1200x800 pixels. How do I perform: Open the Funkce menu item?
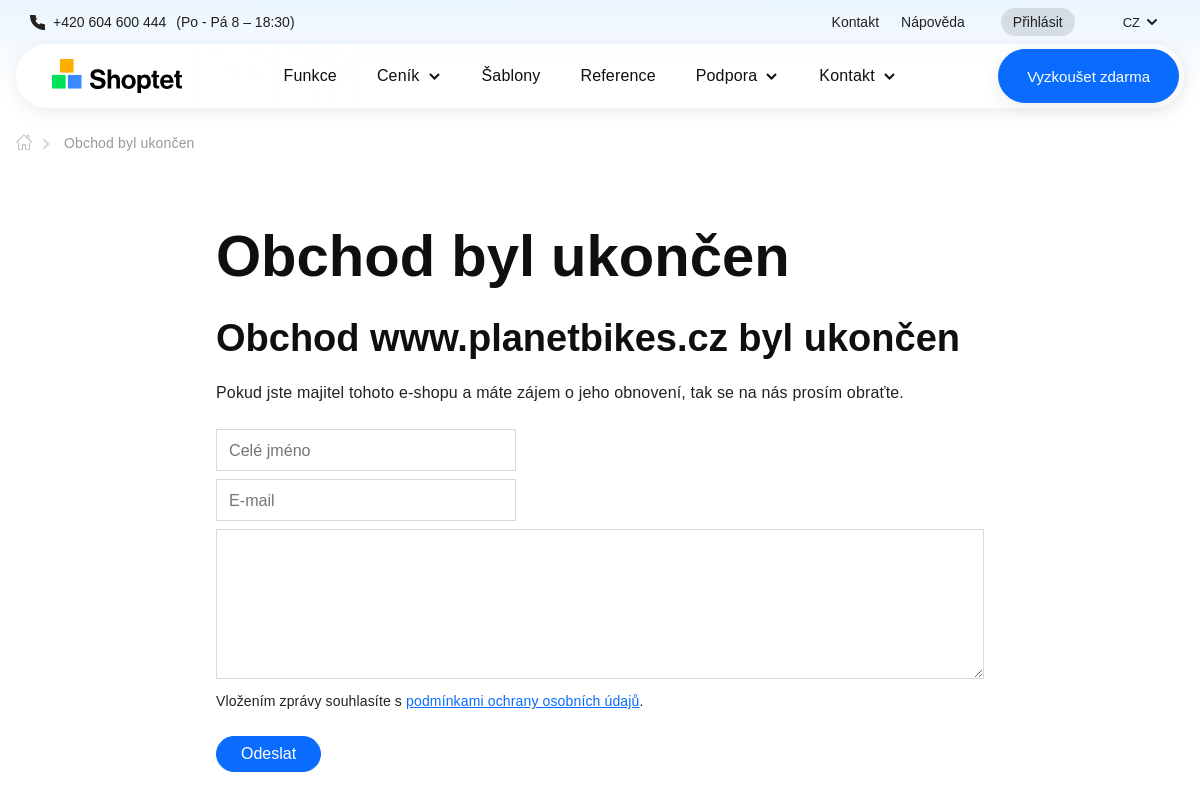click(x=310, y=75)
